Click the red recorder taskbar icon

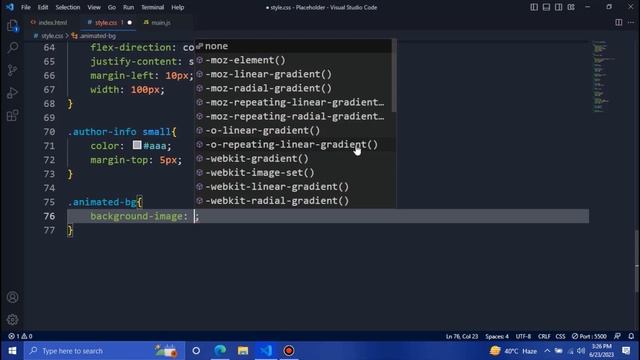coord(289,351)
